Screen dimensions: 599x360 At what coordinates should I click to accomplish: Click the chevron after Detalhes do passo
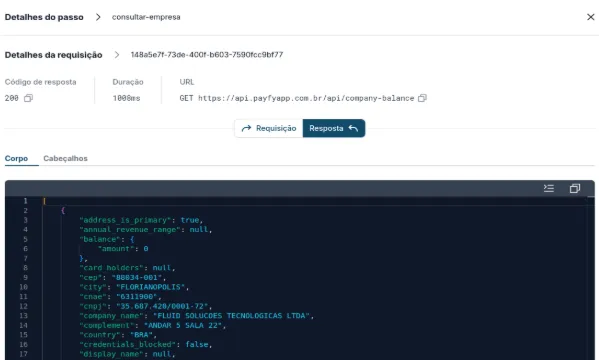[x=98, y=17]
